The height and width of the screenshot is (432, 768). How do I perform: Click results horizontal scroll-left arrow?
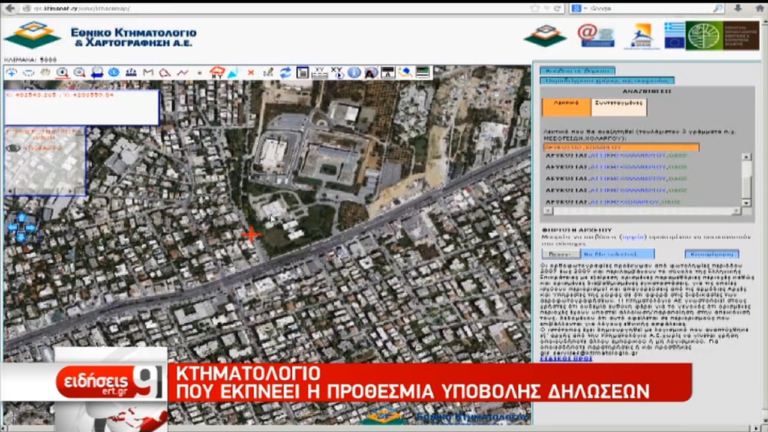click(x=549, y=211)
